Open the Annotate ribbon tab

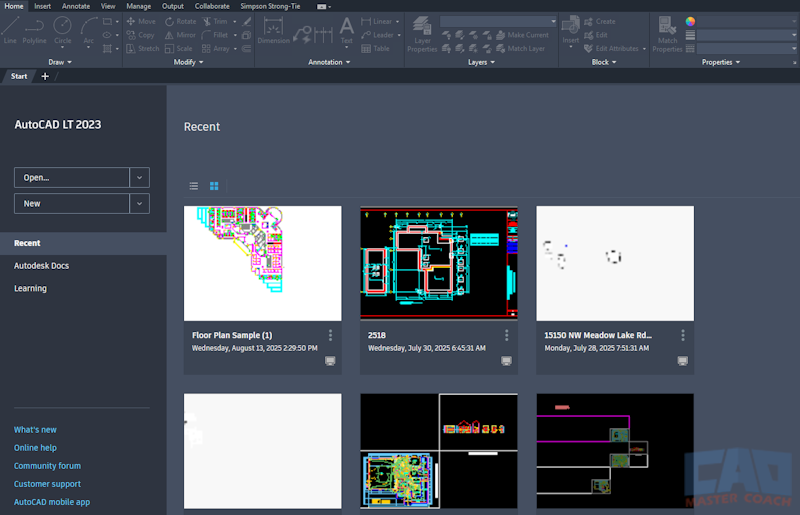(76, 6)
